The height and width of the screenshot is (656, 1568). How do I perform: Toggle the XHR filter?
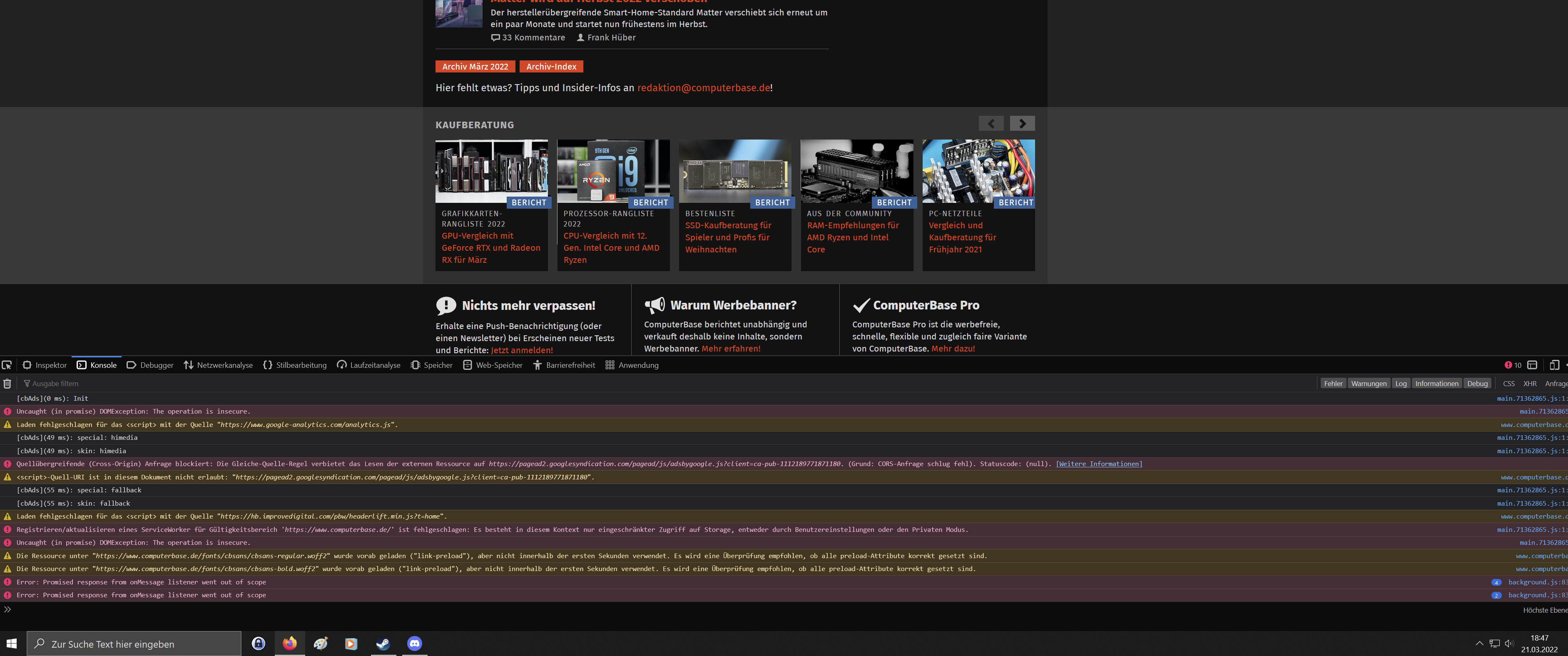(1530, 383)
